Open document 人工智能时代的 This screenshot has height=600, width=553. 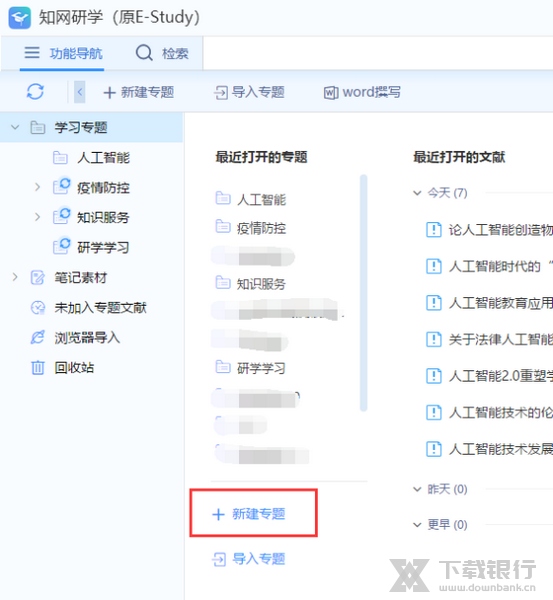coord(501,266)
